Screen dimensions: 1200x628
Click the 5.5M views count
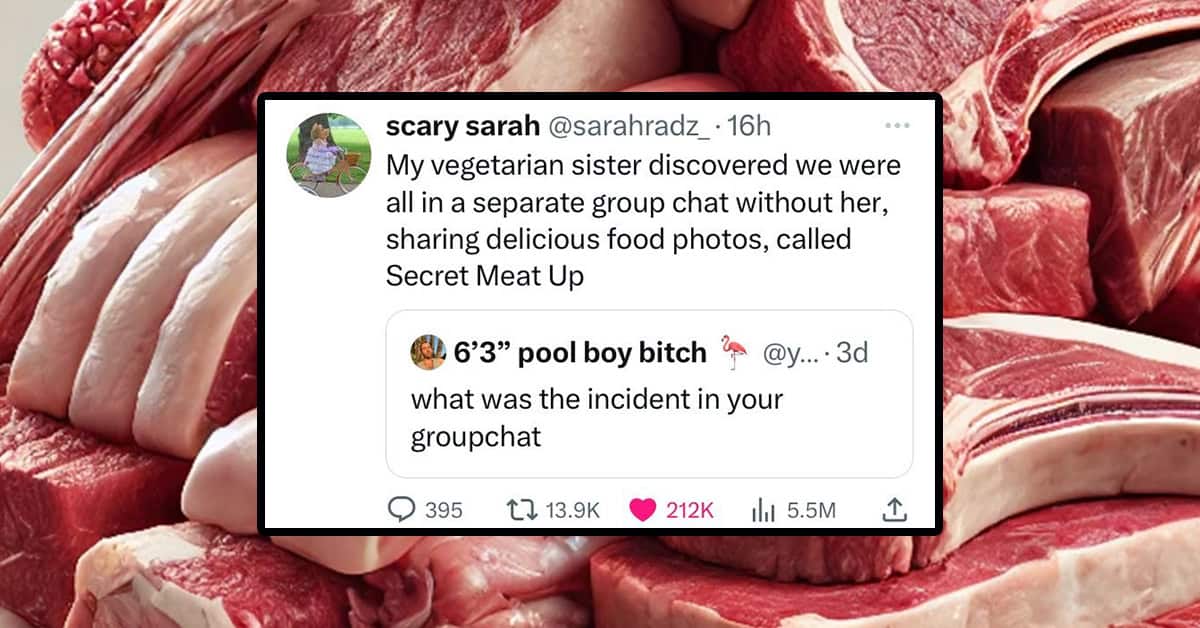(x=811, y=510)
